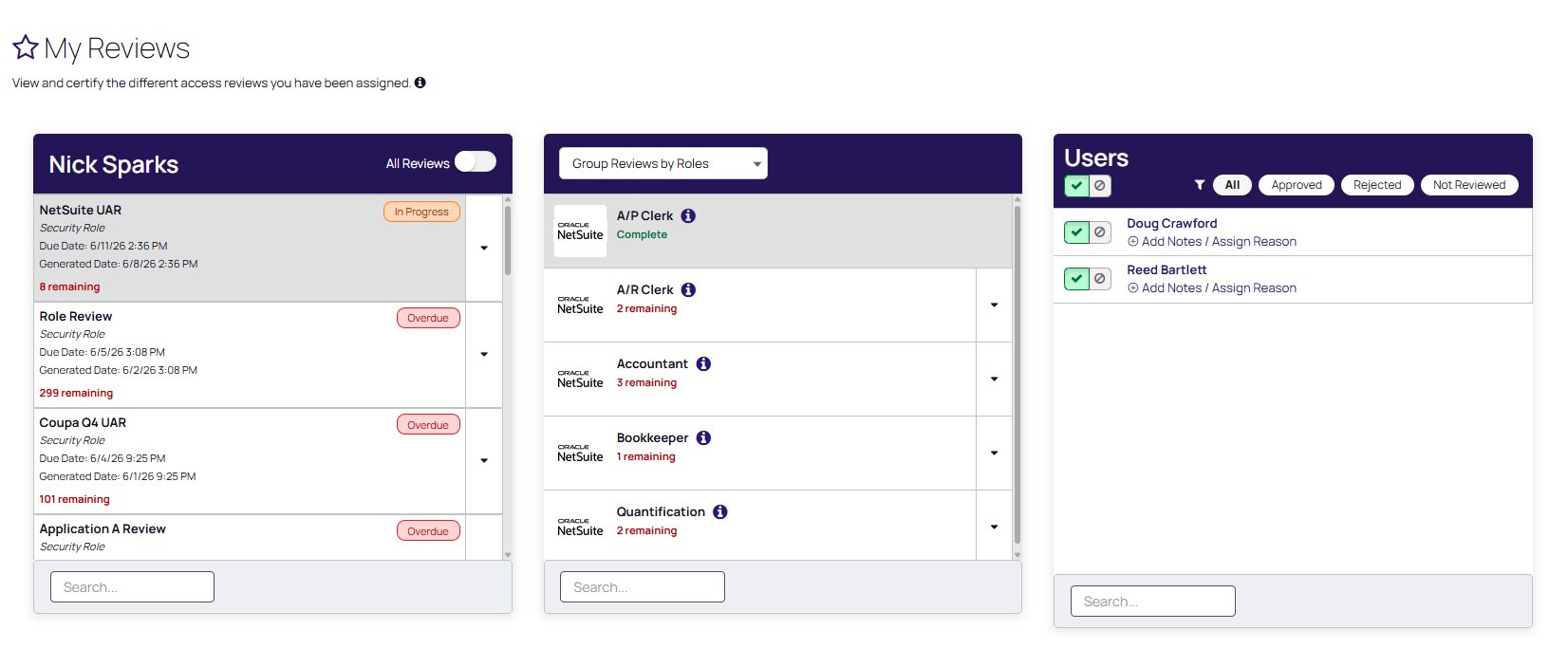Image resolution: width=1568 pixels, height=667 pixels.
Task: Show info for A/P Clerk role
Action: (689, 215)
